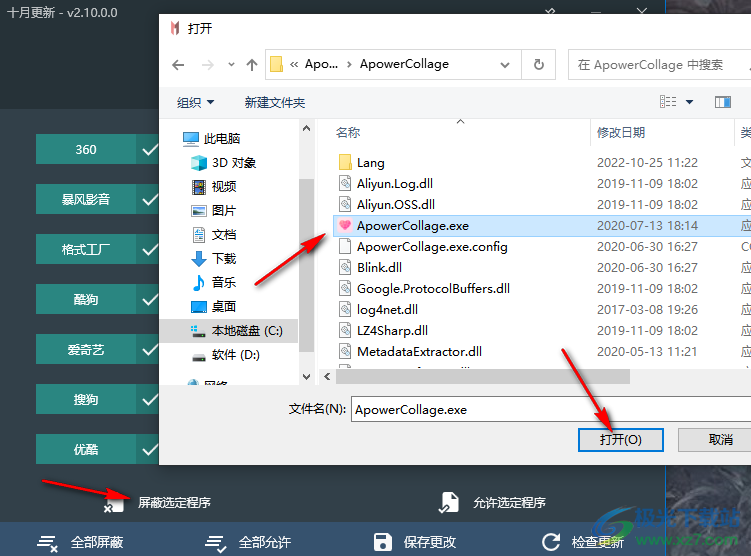Click the 全部屏蔽 block-all icon
The image size is (751, 556).
[48, 544]
